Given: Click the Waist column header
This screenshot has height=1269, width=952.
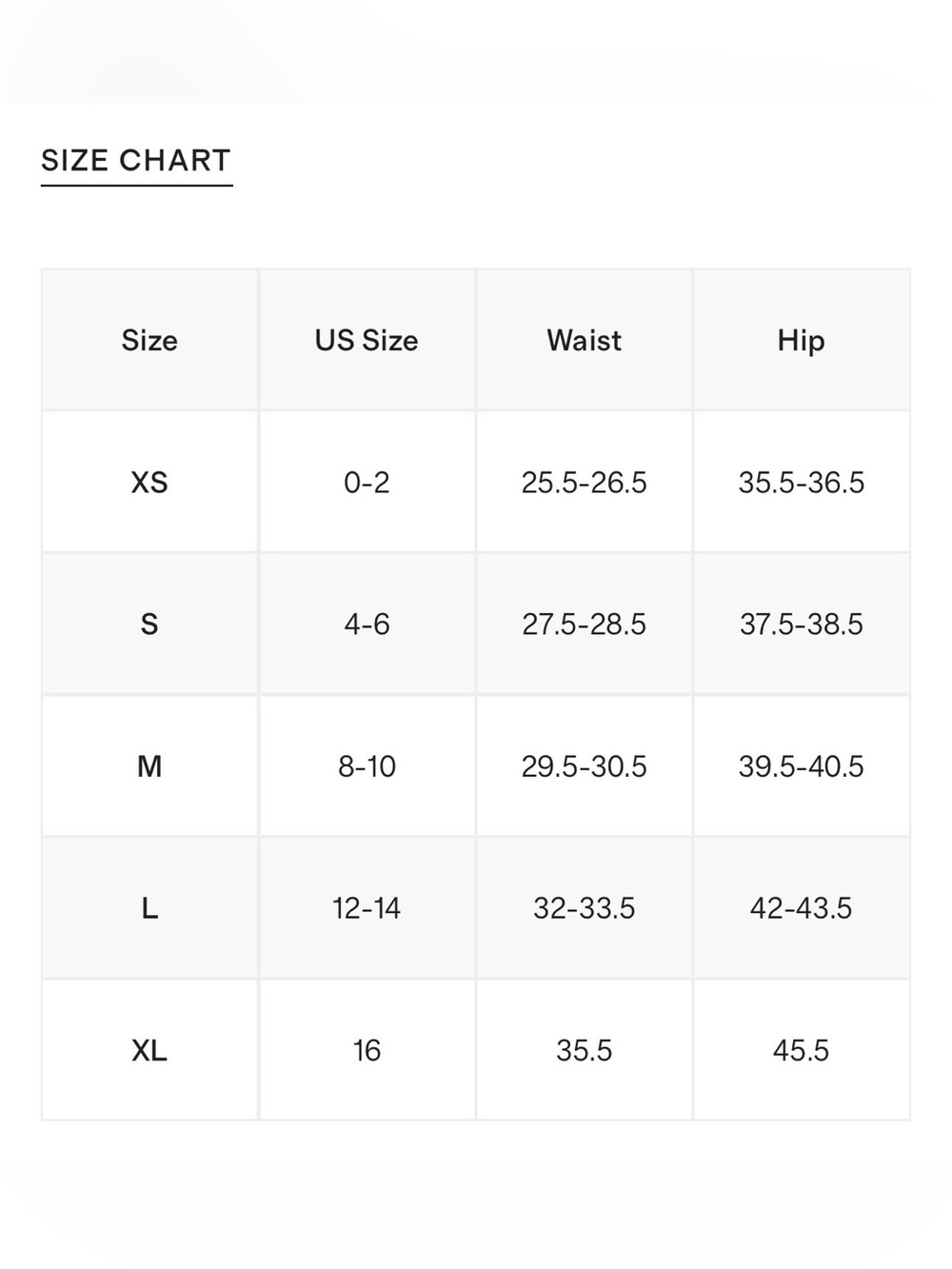Looking at the screenshot, I should (x=584, y=340).
